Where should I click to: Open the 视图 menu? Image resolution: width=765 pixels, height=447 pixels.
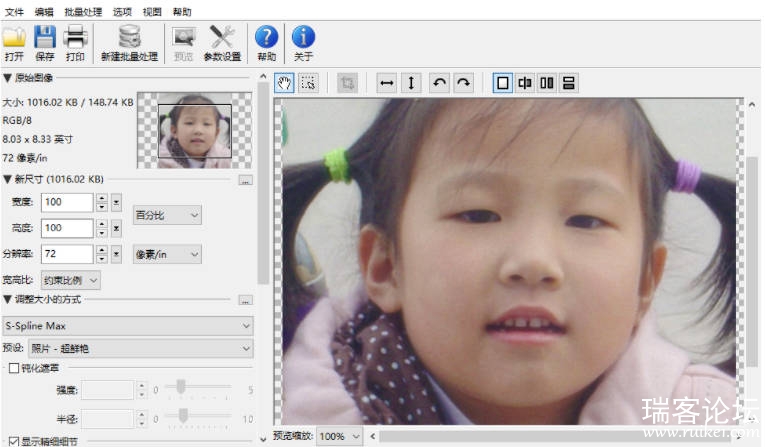[x=152, y=12]
